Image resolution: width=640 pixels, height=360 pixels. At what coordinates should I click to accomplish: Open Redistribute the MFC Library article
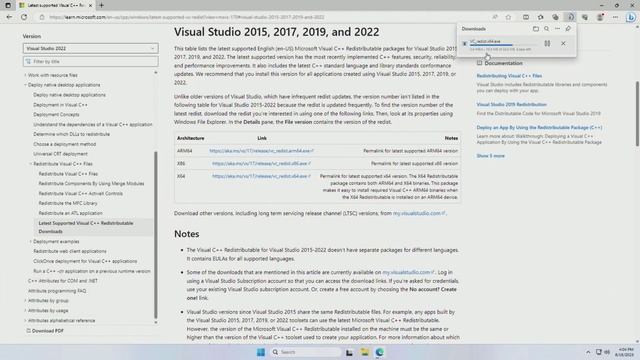(68, 203)
